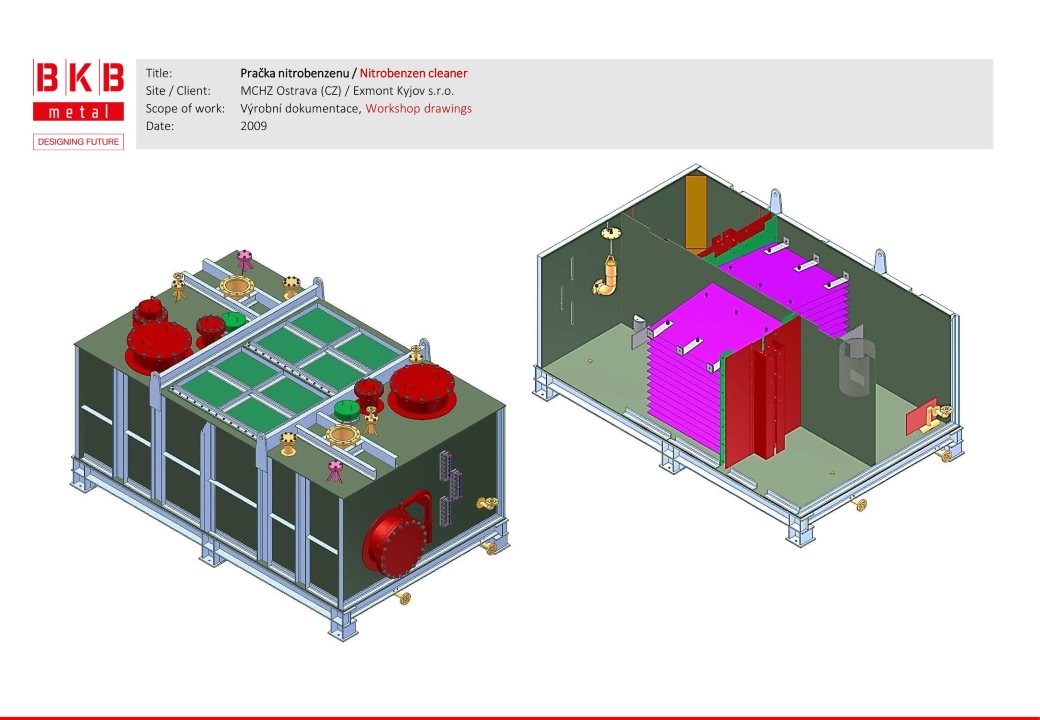Click the small red plate in cutaway corner

[x=919, y=419]
